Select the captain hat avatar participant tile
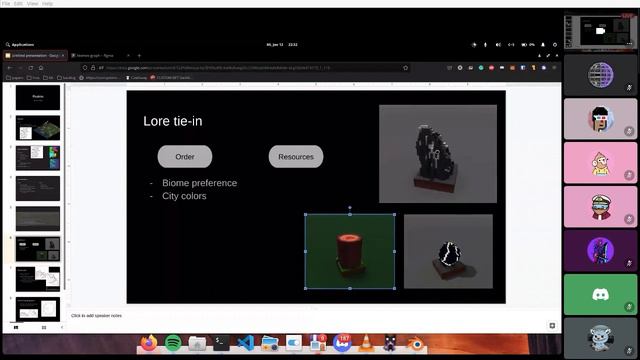This screenshot has height=360, width=640. pos(600,207)
